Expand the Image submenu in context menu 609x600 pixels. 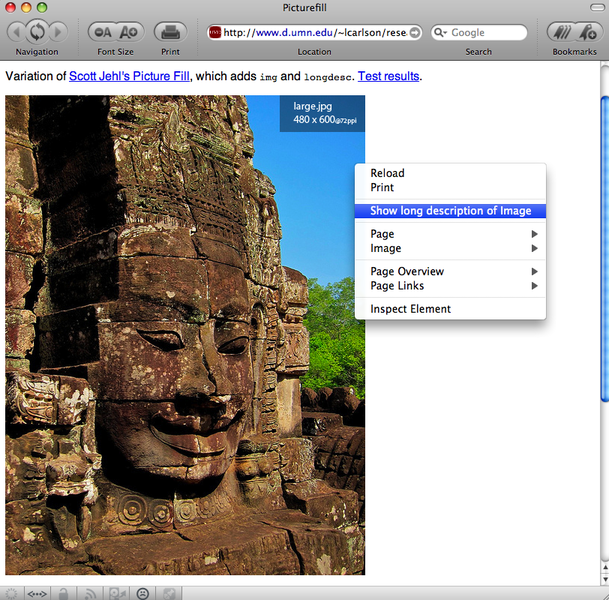click(450, 248)
